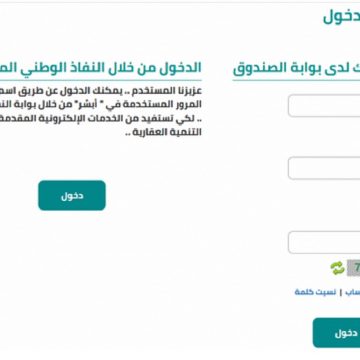360x360 pixels.
Task: Click the لكي تستفيد من الخدمات الإلكترونية line
Action: click(101, 118)
